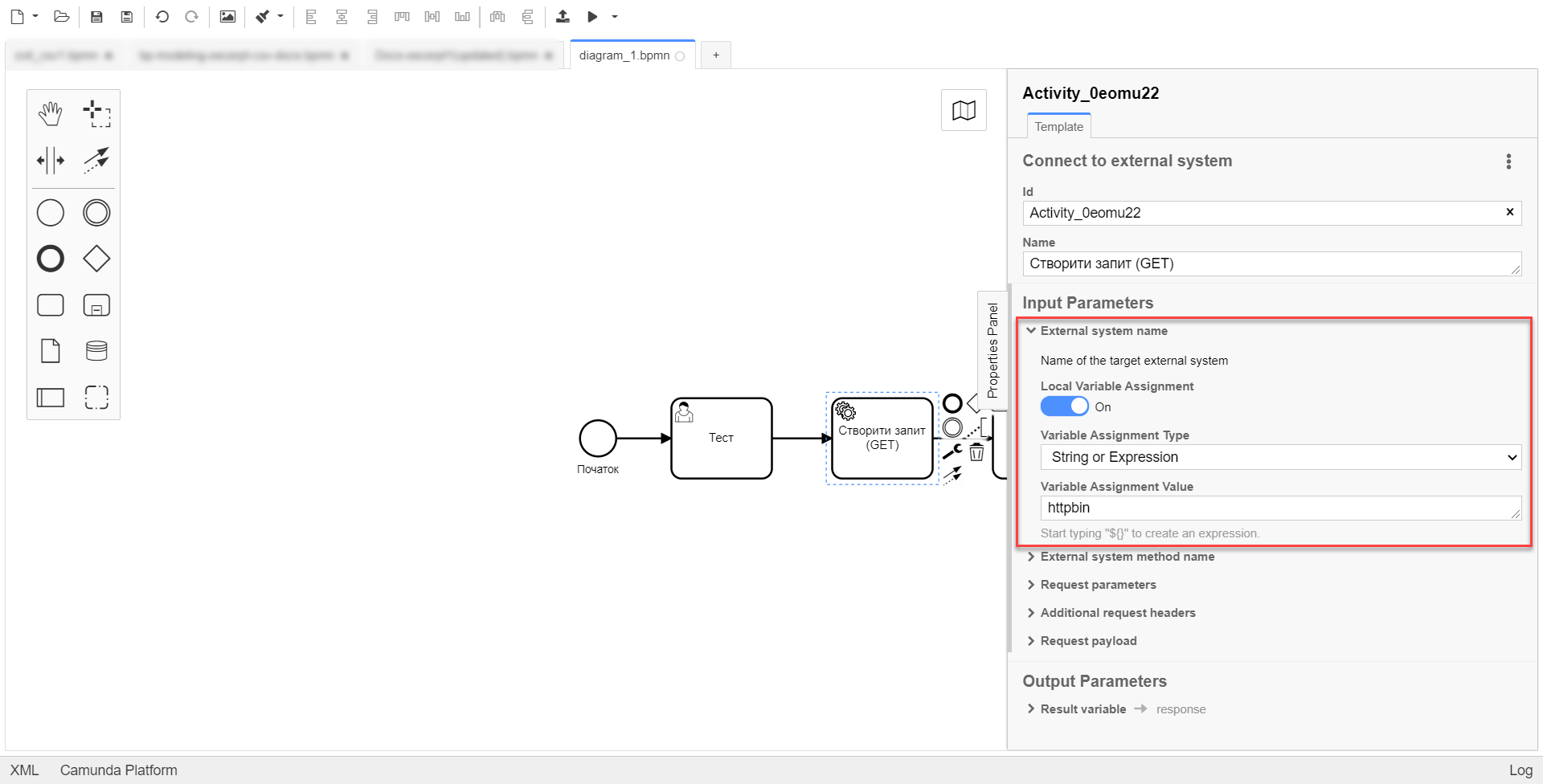Create a gateway diamond from palette
The width and height of the screenshot is (1543, 784).
point(96,259)
